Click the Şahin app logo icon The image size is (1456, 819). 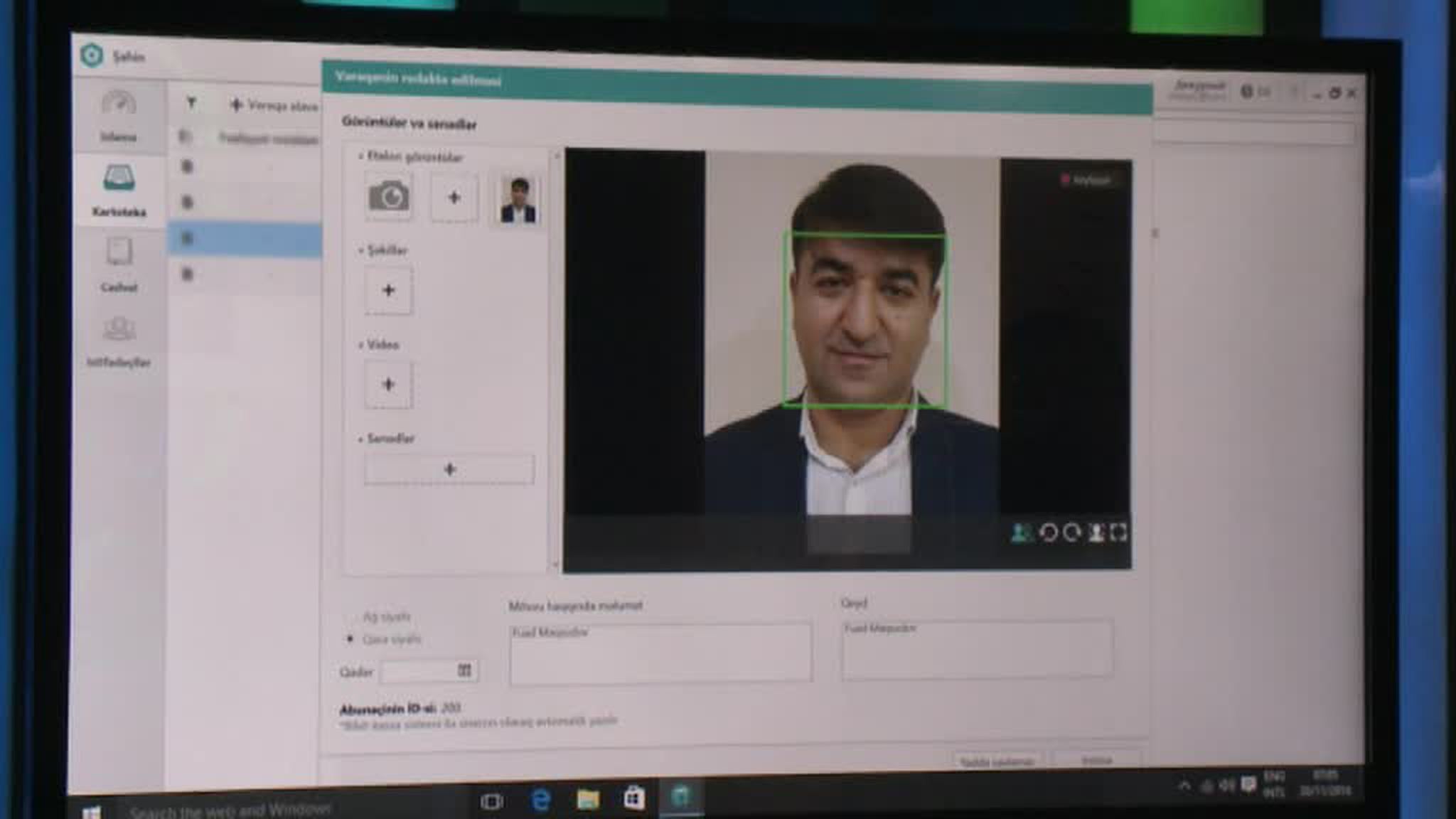click(x=92, y=55)
